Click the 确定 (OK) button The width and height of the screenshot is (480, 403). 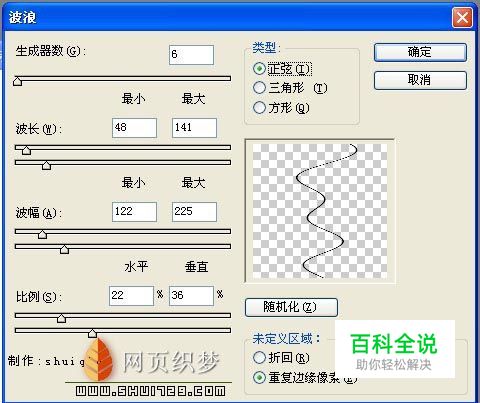[420, 52]
